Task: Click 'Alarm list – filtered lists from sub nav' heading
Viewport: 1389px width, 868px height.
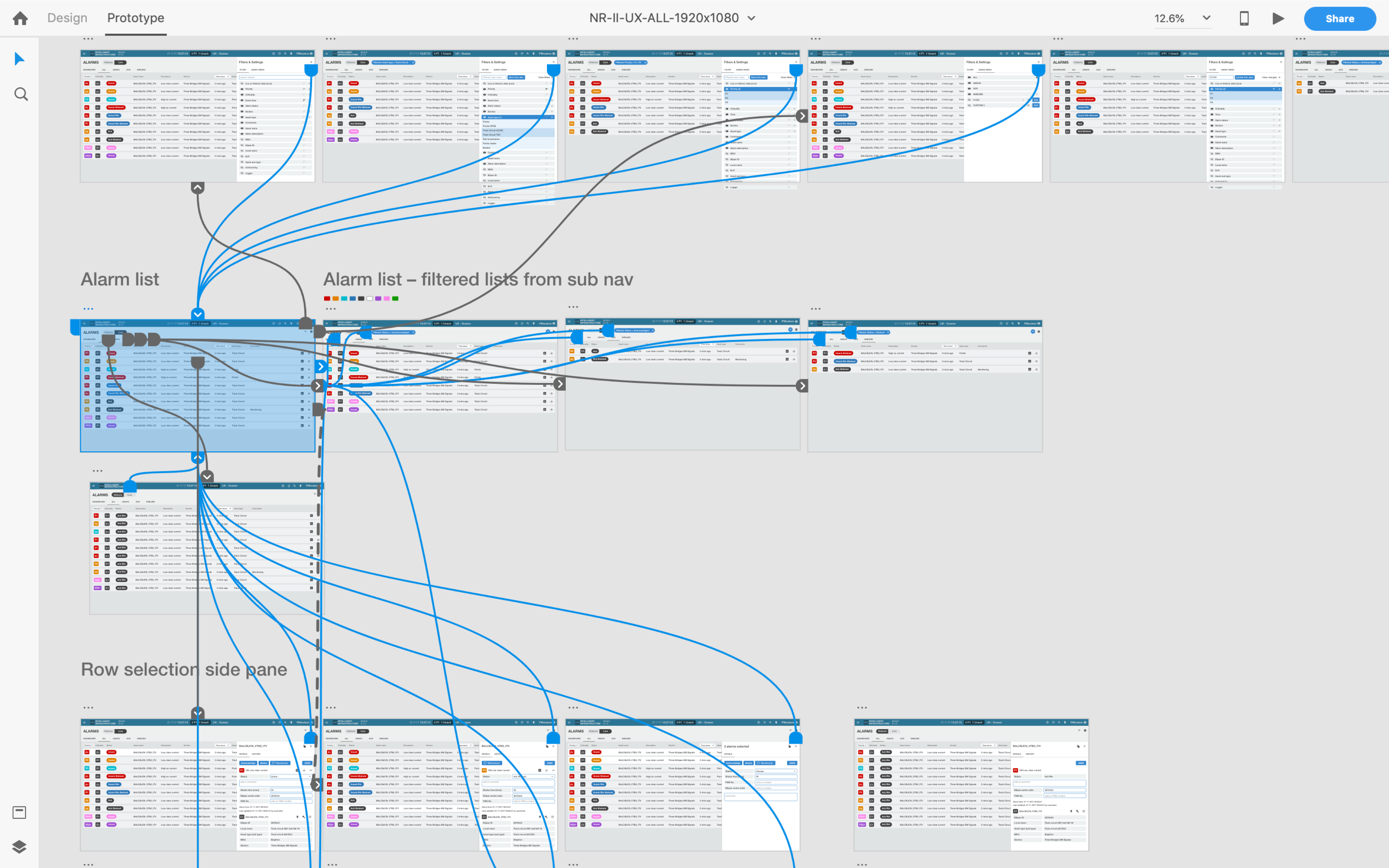Action: pos(478,279)
